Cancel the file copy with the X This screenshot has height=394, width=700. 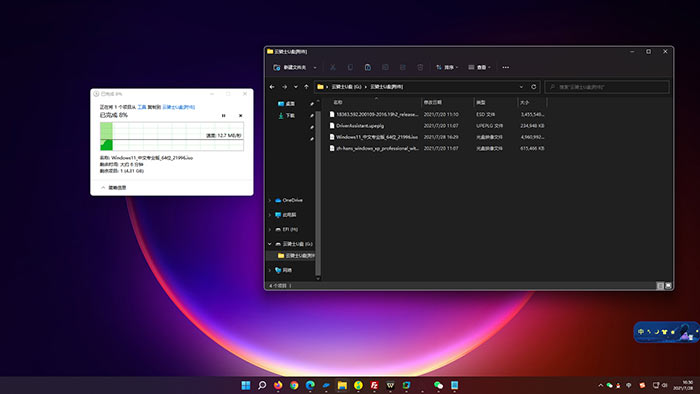point(240,116)
